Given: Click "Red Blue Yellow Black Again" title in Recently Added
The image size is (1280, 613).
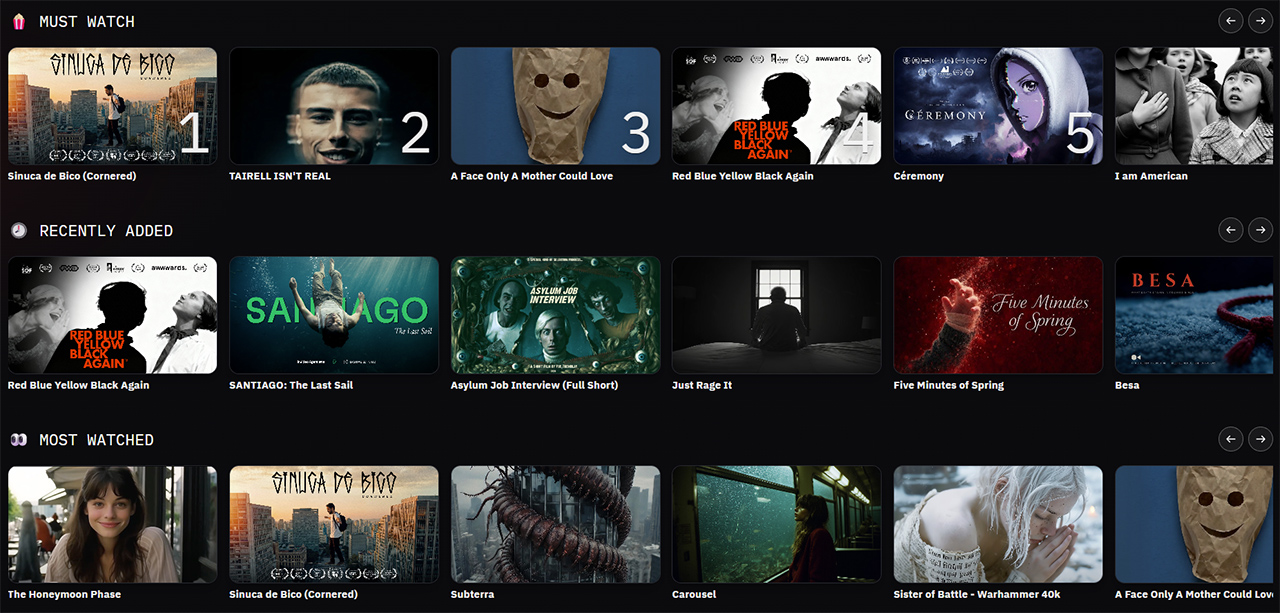Looking at the screenshot, I should pyautogui.click(x=79, y=385).
